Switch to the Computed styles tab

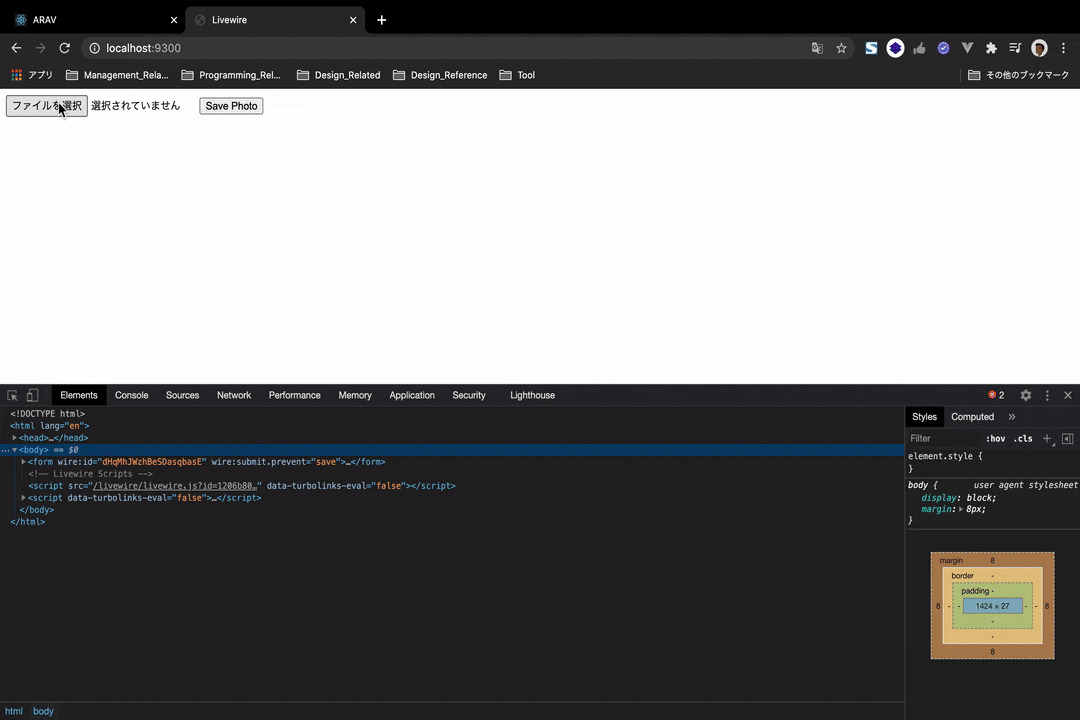(x=972, y=416)
